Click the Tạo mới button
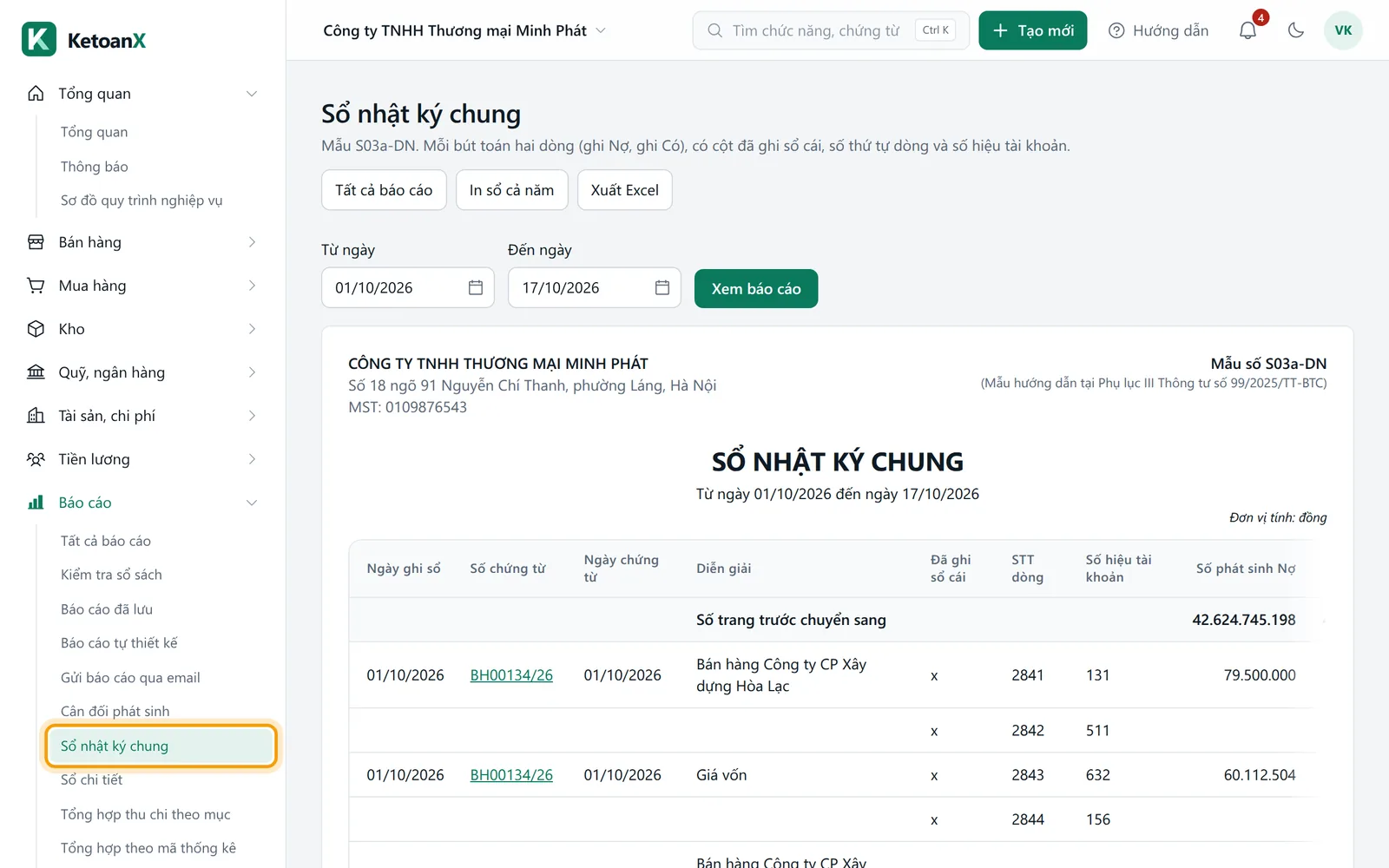This screenshot has height=868, width=1389. (1033, 30)
